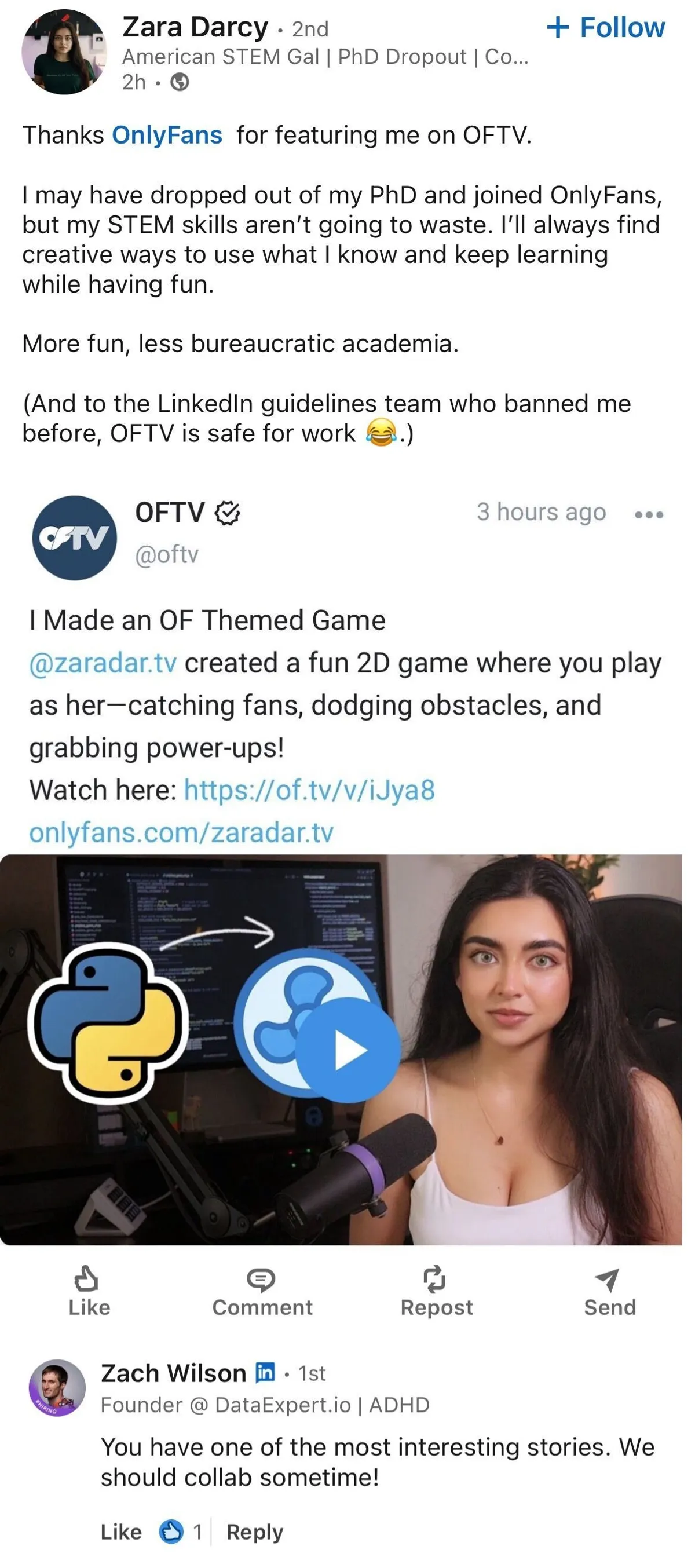Open the of.tv video link
This screenshot has width=695, height=1568.
[x=309, y=791]
